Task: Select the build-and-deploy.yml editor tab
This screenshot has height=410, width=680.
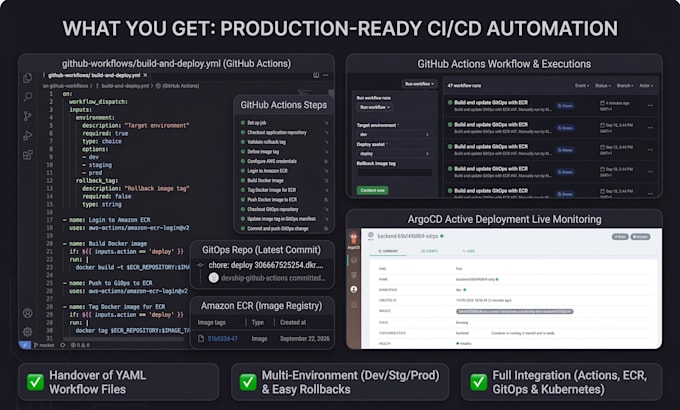Action: (x=94, y=75)
